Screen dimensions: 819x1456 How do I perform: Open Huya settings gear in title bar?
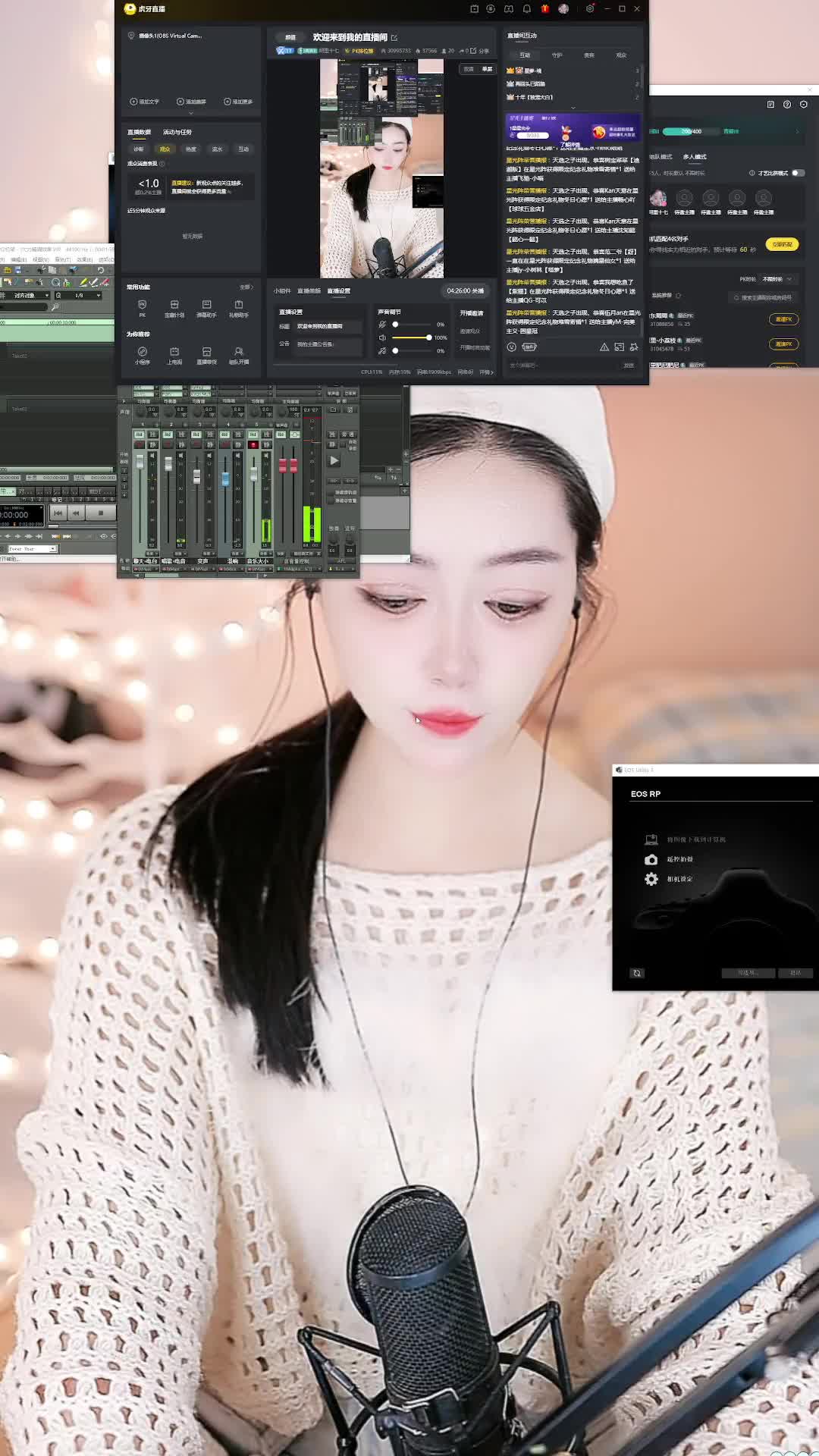590,9
